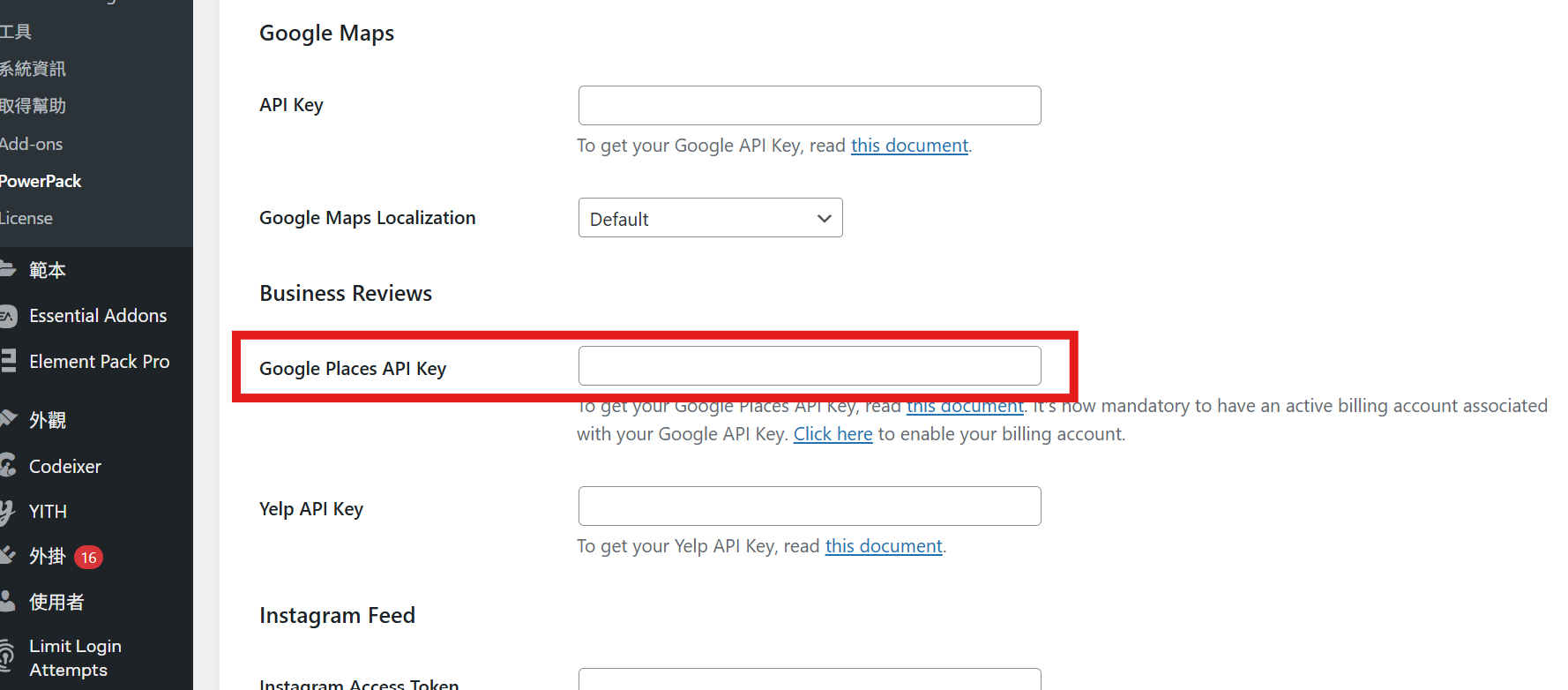Viewport: 1568px width, 690px height.
Task: Open the Google Maps Localization dropdown
Action: click(710, 218)
